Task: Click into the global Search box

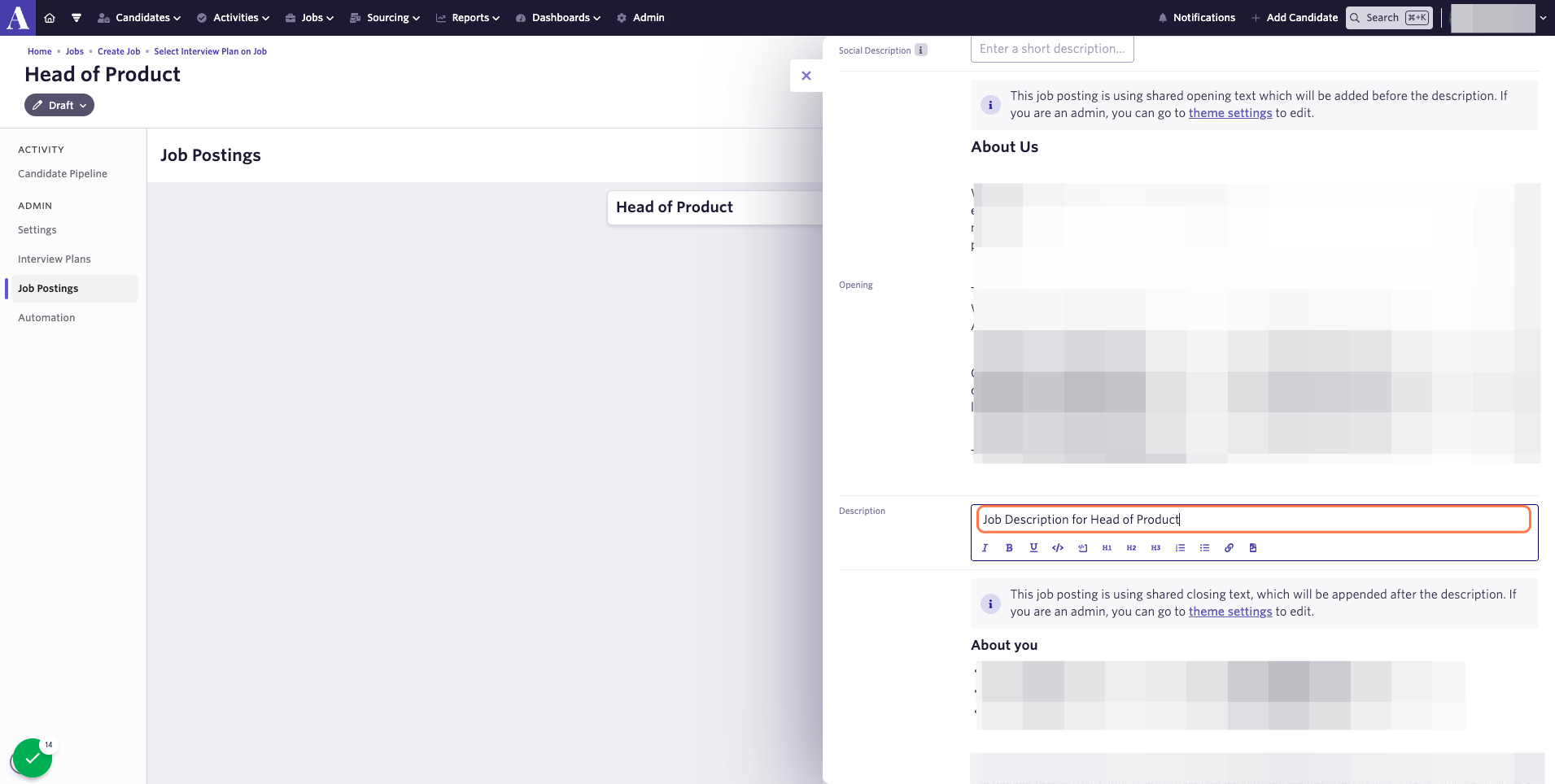Action: (x=1389, y=18)
